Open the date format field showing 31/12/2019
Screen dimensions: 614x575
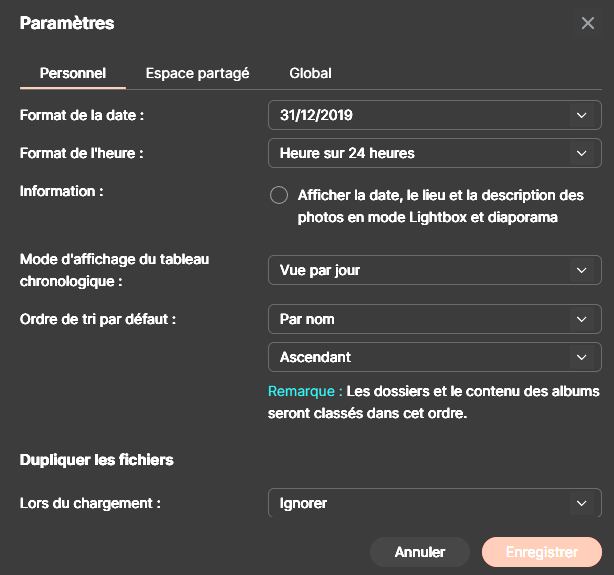click(x=420, y=115)
